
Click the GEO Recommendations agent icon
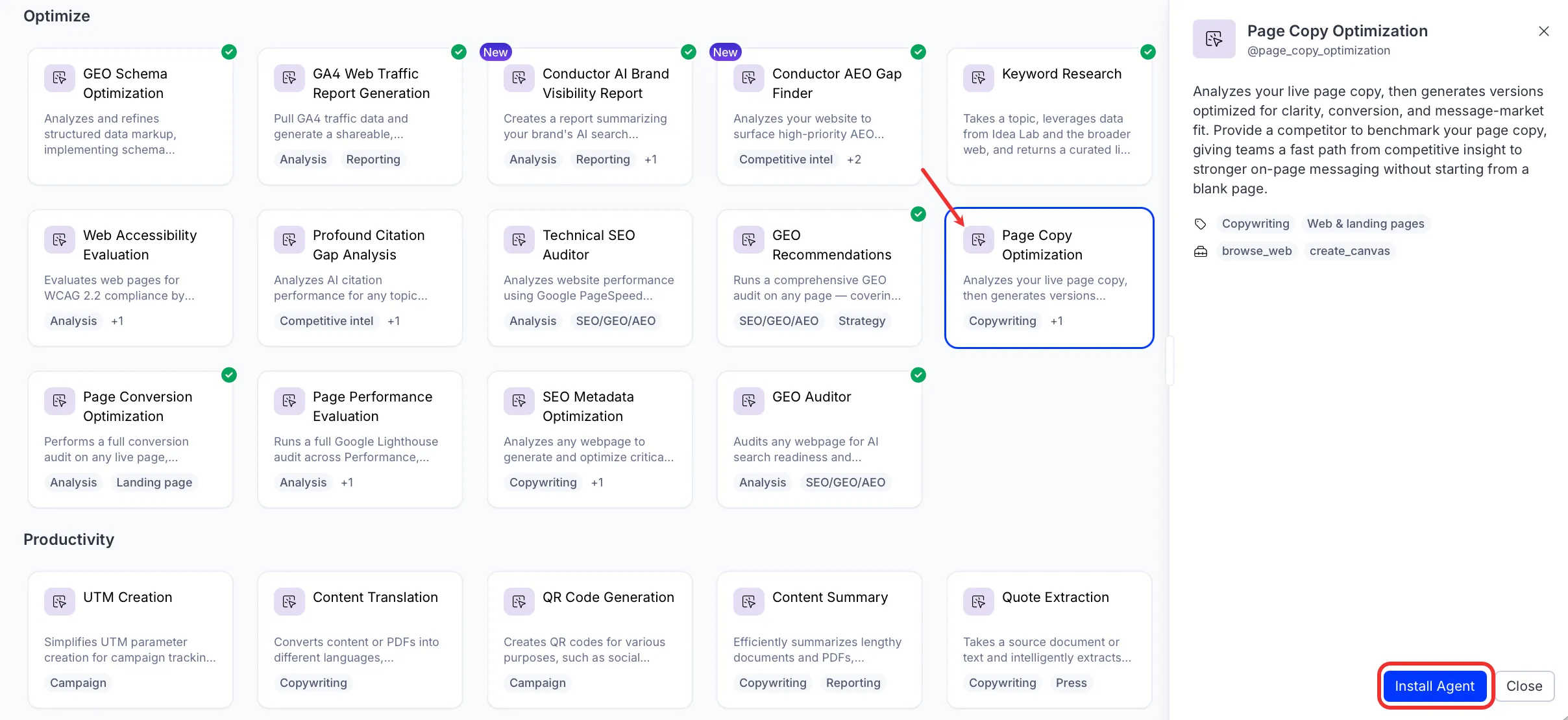(x=748, y=239)
